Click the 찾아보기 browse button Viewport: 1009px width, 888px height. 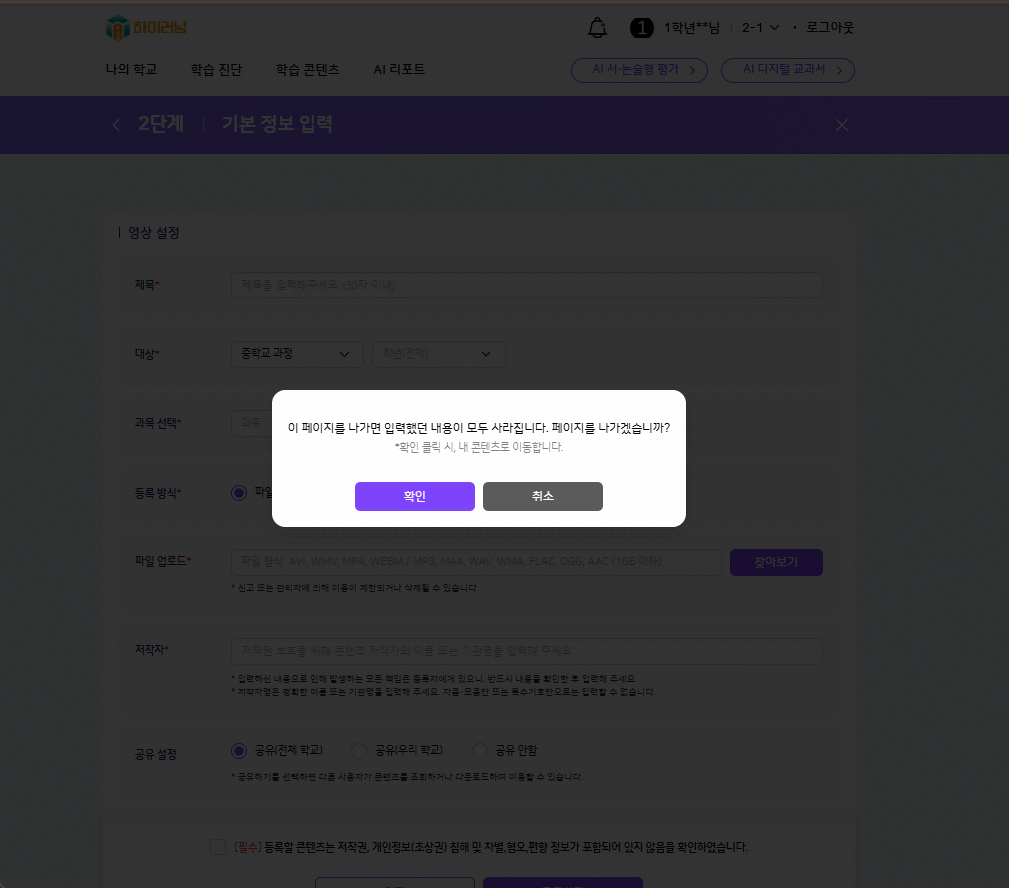776,562
